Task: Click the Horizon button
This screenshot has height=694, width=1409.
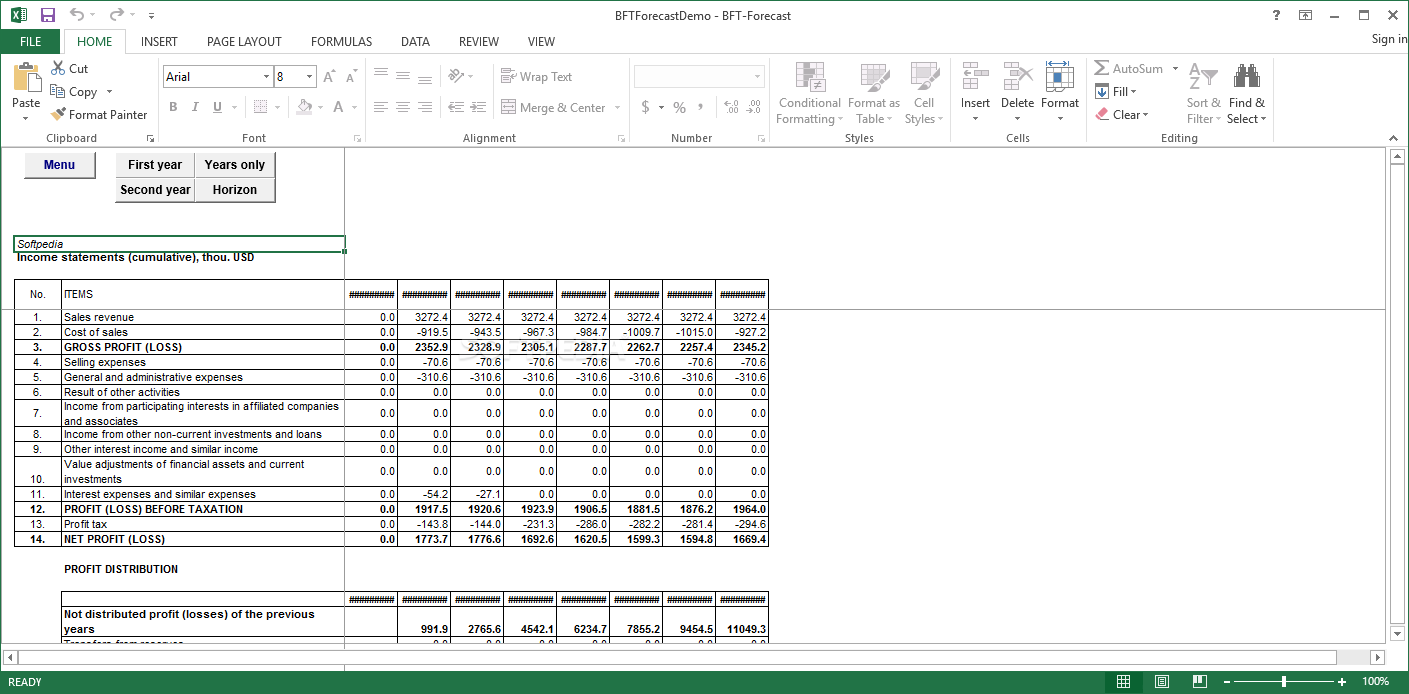Action: click(235, 190)
